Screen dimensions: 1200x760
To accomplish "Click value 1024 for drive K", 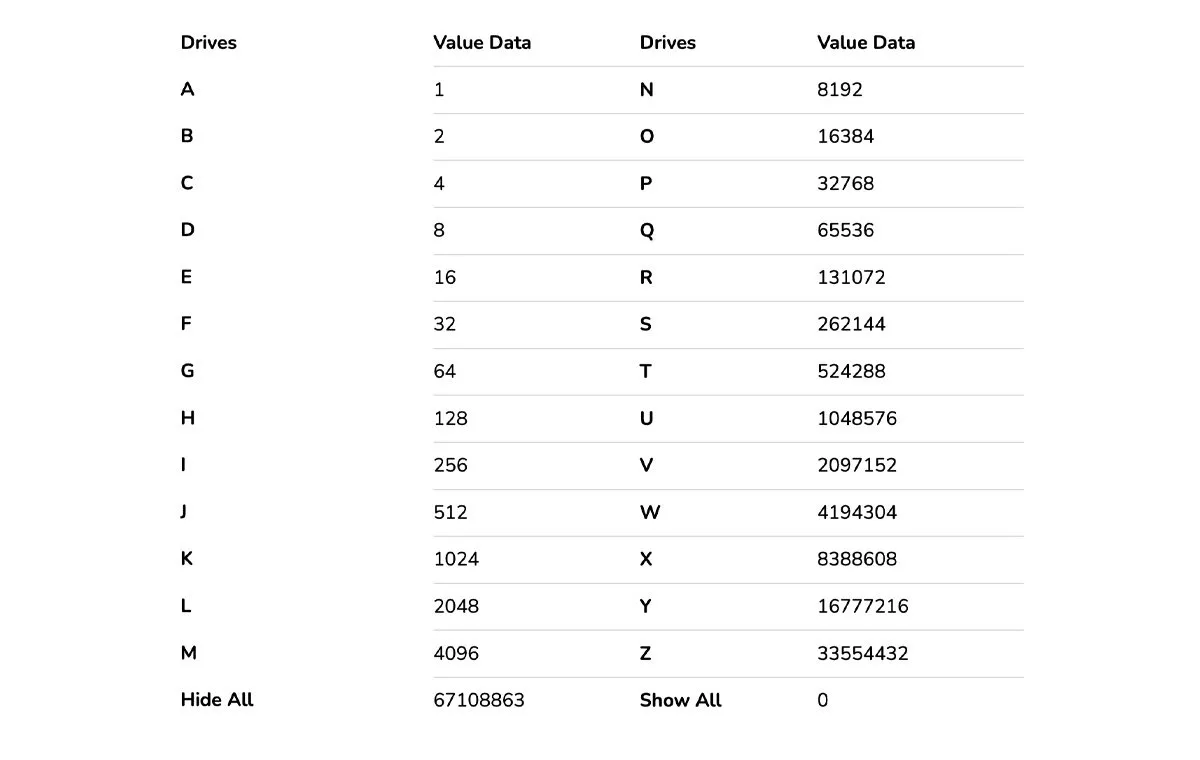I will pyautogui.click(x=456, y=560).
